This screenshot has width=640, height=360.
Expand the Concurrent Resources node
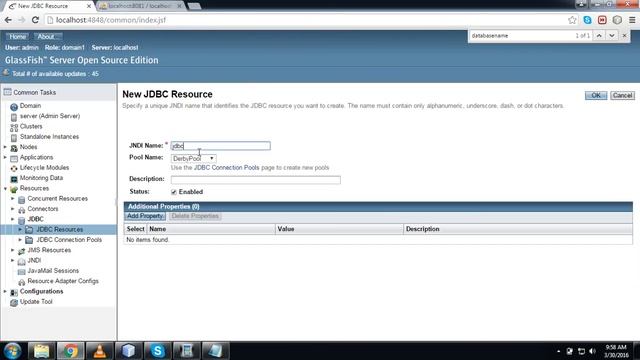(x=12, y=198)
